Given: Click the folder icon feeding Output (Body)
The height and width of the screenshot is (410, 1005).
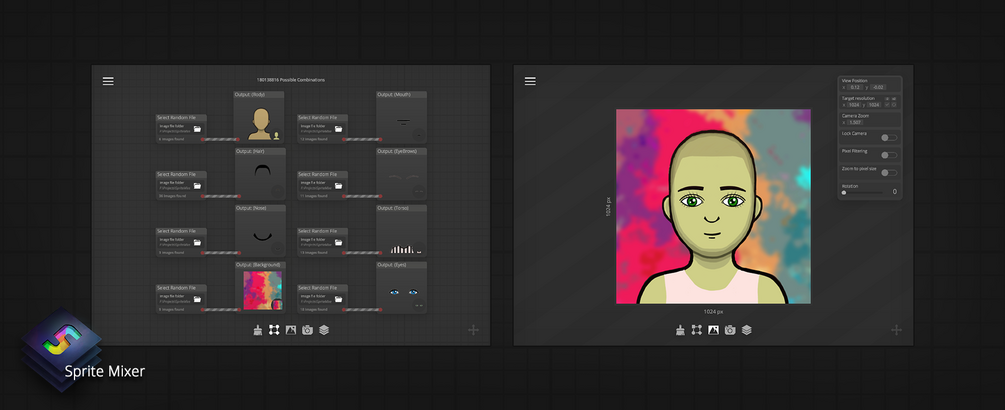Looking at the screenshot, I should (197, 129).
